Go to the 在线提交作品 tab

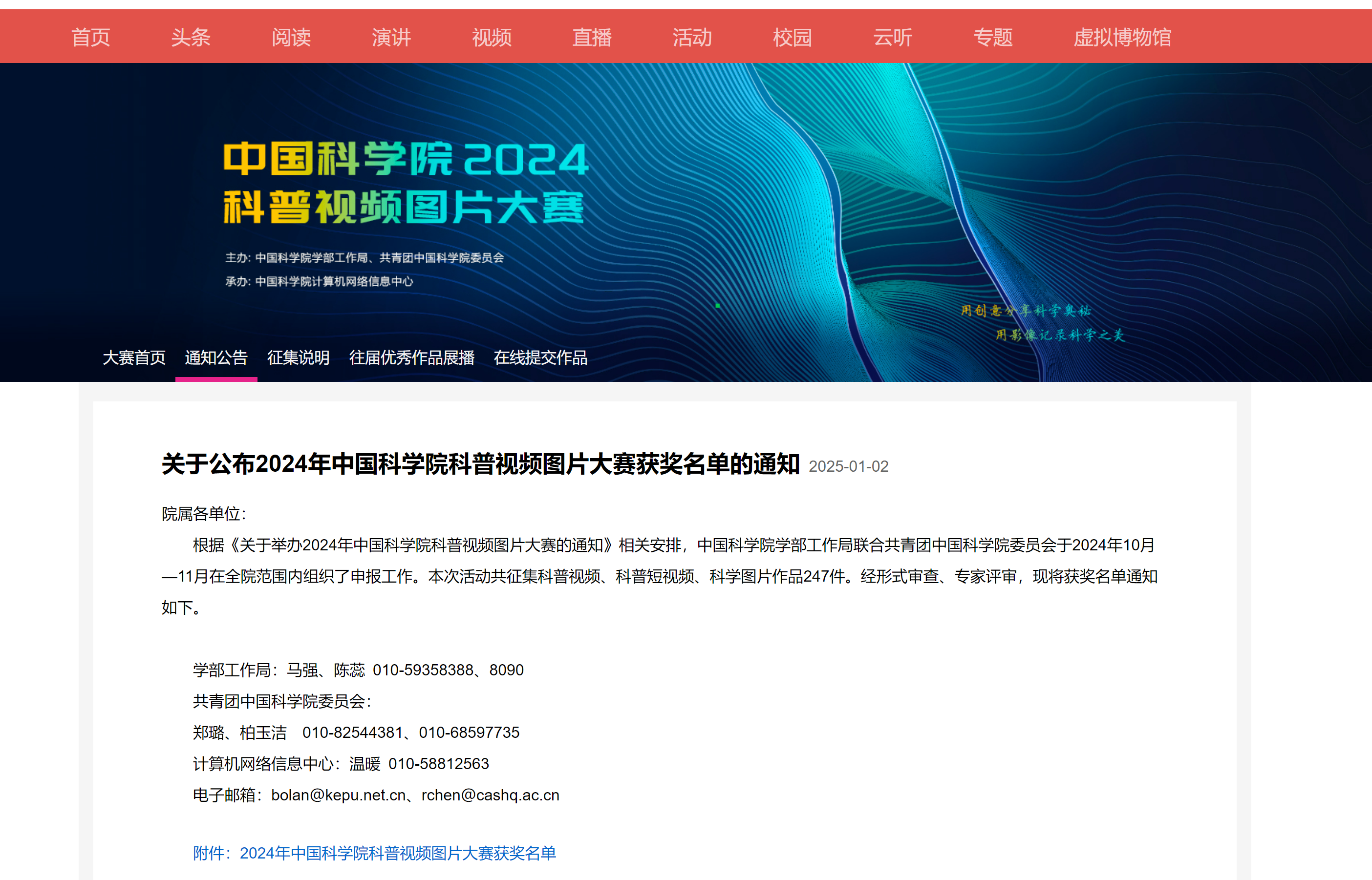click(x=541, y=358)
